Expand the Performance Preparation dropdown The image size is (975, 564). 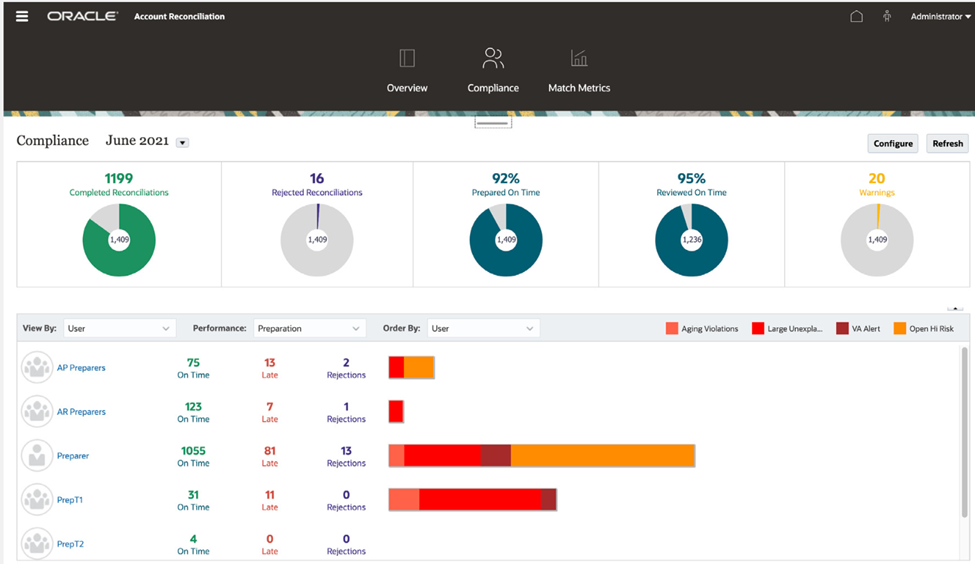(x=309, y=328)
